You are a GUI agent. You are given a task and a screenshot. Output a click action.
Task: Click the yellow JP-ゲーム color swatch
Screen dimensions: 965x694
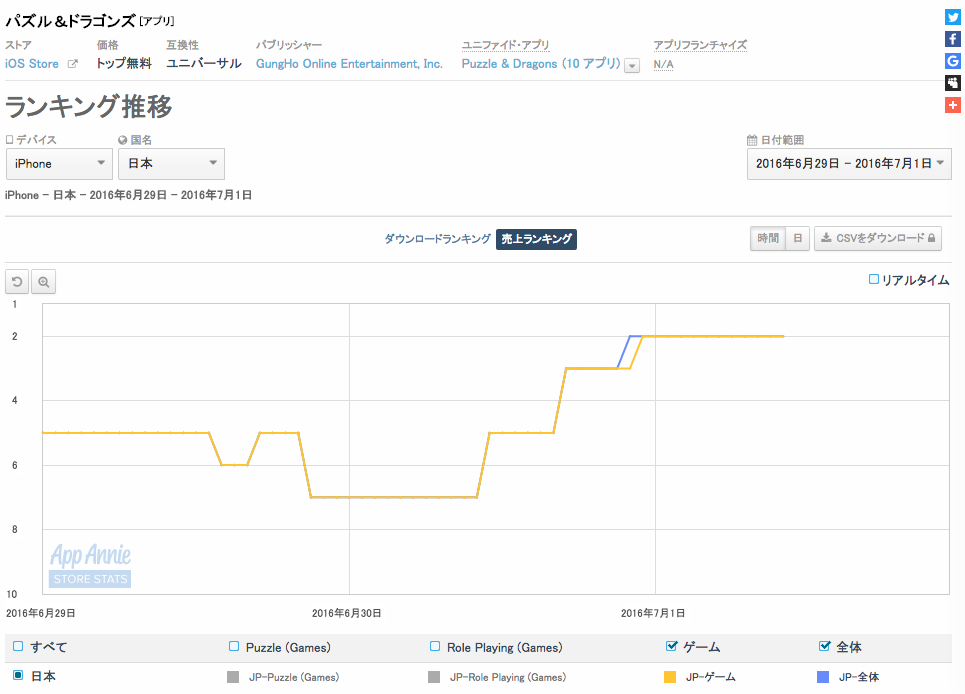(x=670, y=677)
